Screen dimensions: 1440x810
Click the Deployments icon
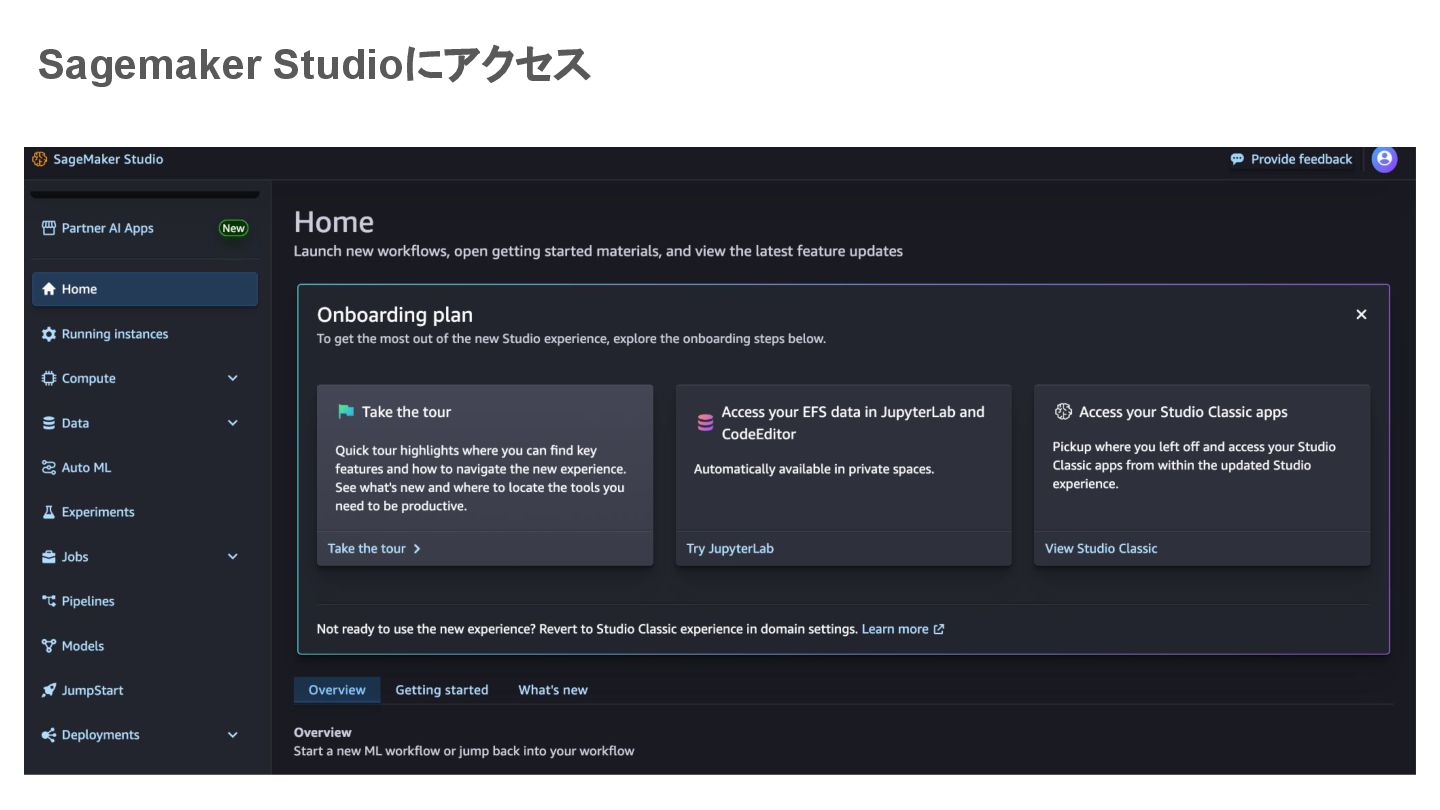(x=48, y=735)
